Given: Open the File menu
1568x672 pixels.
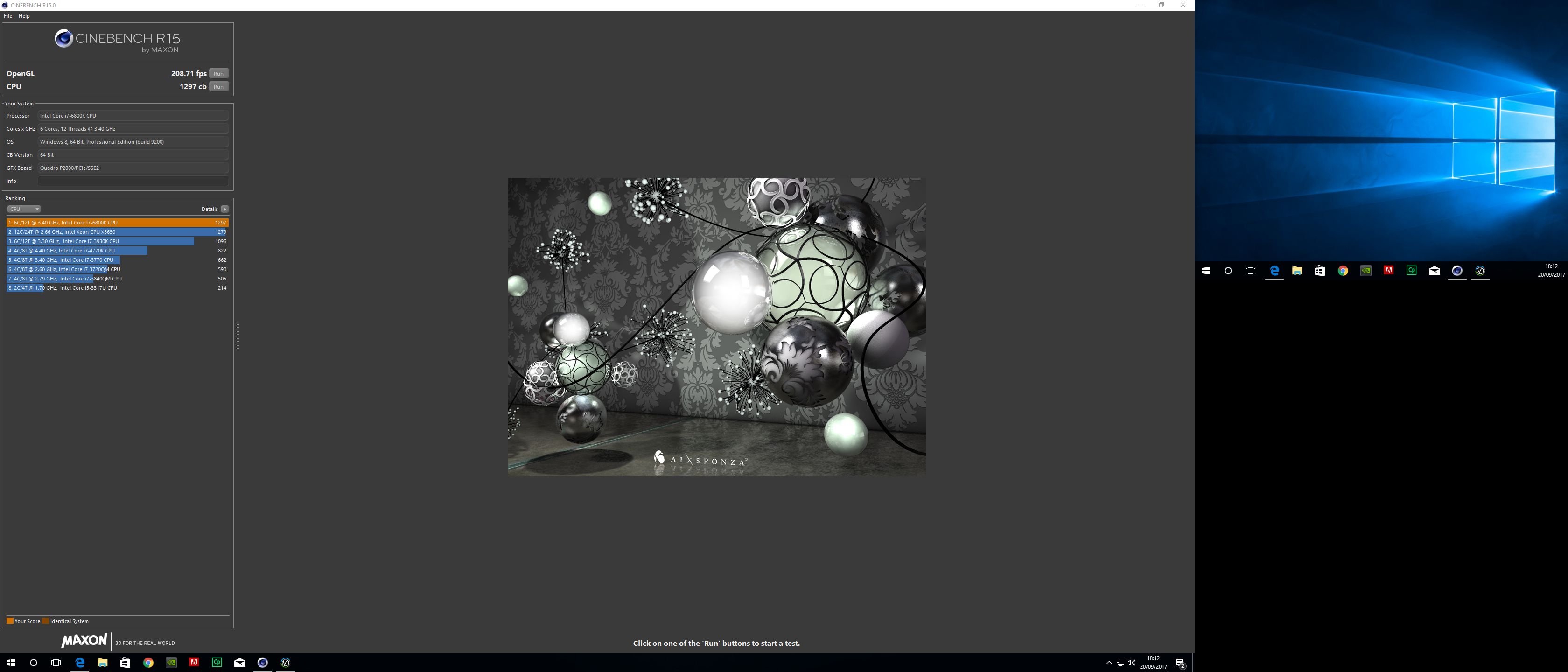Looking at the screenshot, I should point(8,16).
